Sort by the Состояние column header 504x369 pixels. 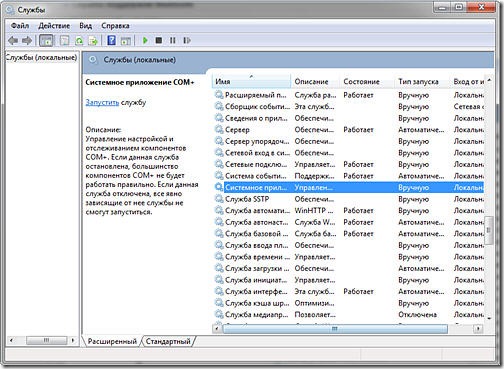(x=367, y=81)
